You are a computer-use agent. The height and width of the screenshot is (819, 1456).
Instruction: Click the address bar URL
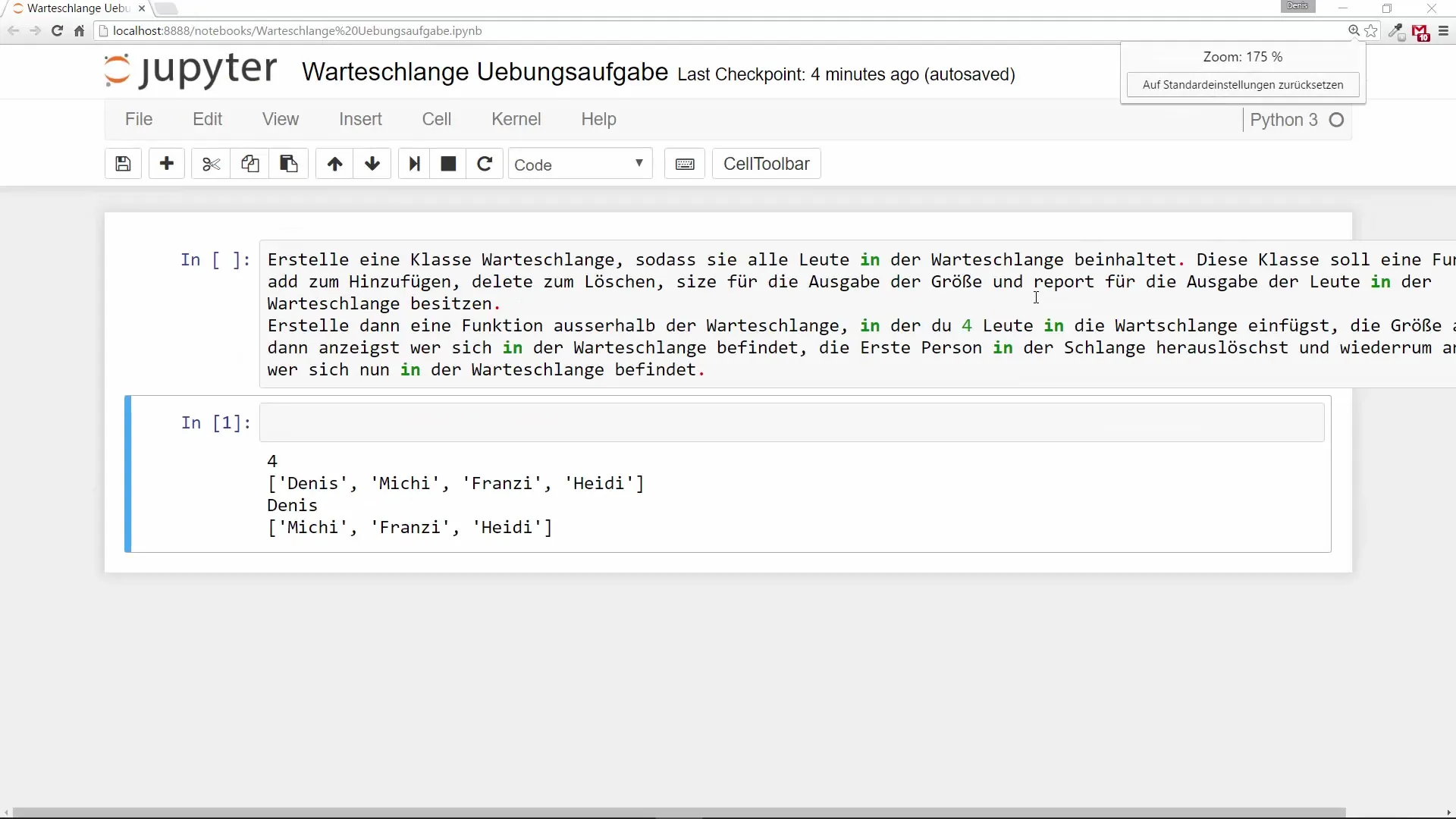tap(297, 31)
